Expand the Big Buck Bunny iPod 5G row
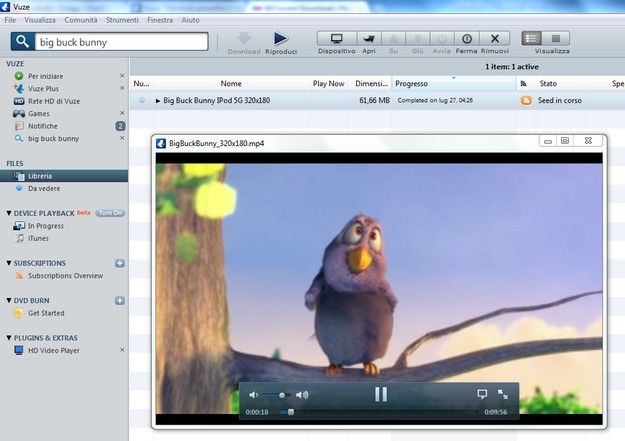Viewport: 625px width, 441px height. pyautogui.click(x=158, y=101)
